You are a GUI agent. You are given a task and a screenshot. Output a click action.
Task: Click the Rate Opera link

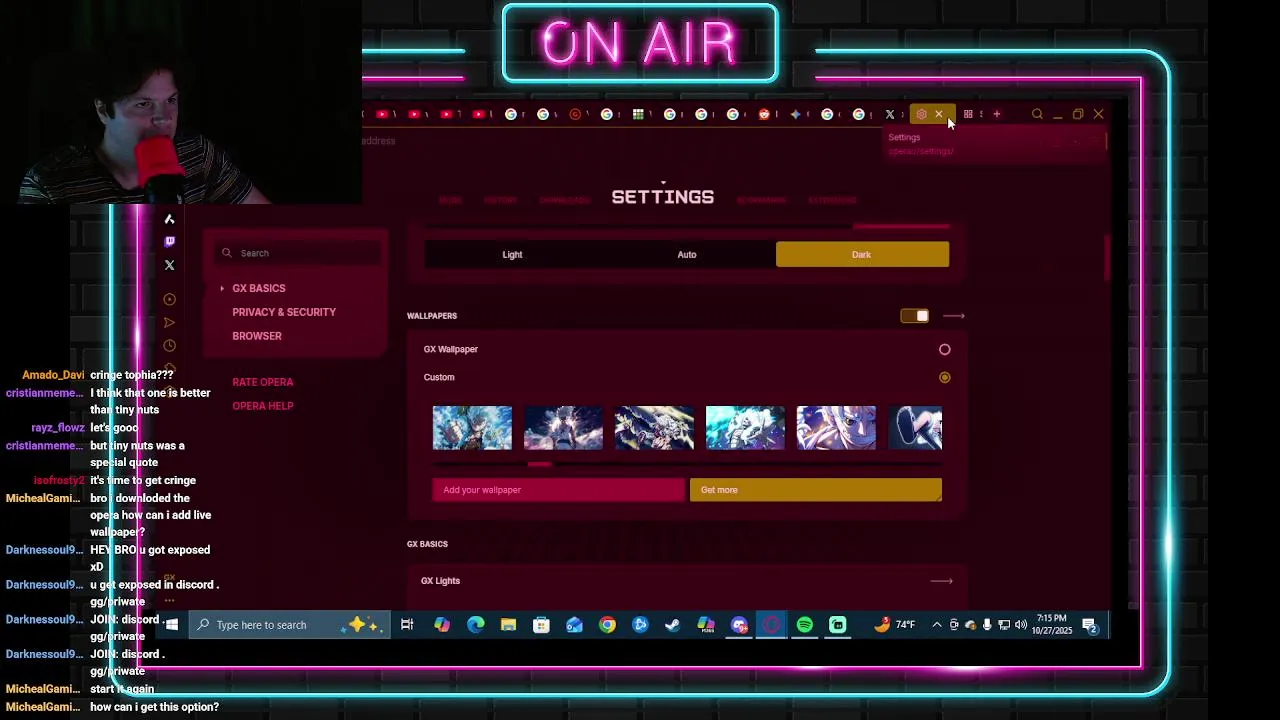coord(263,382)
